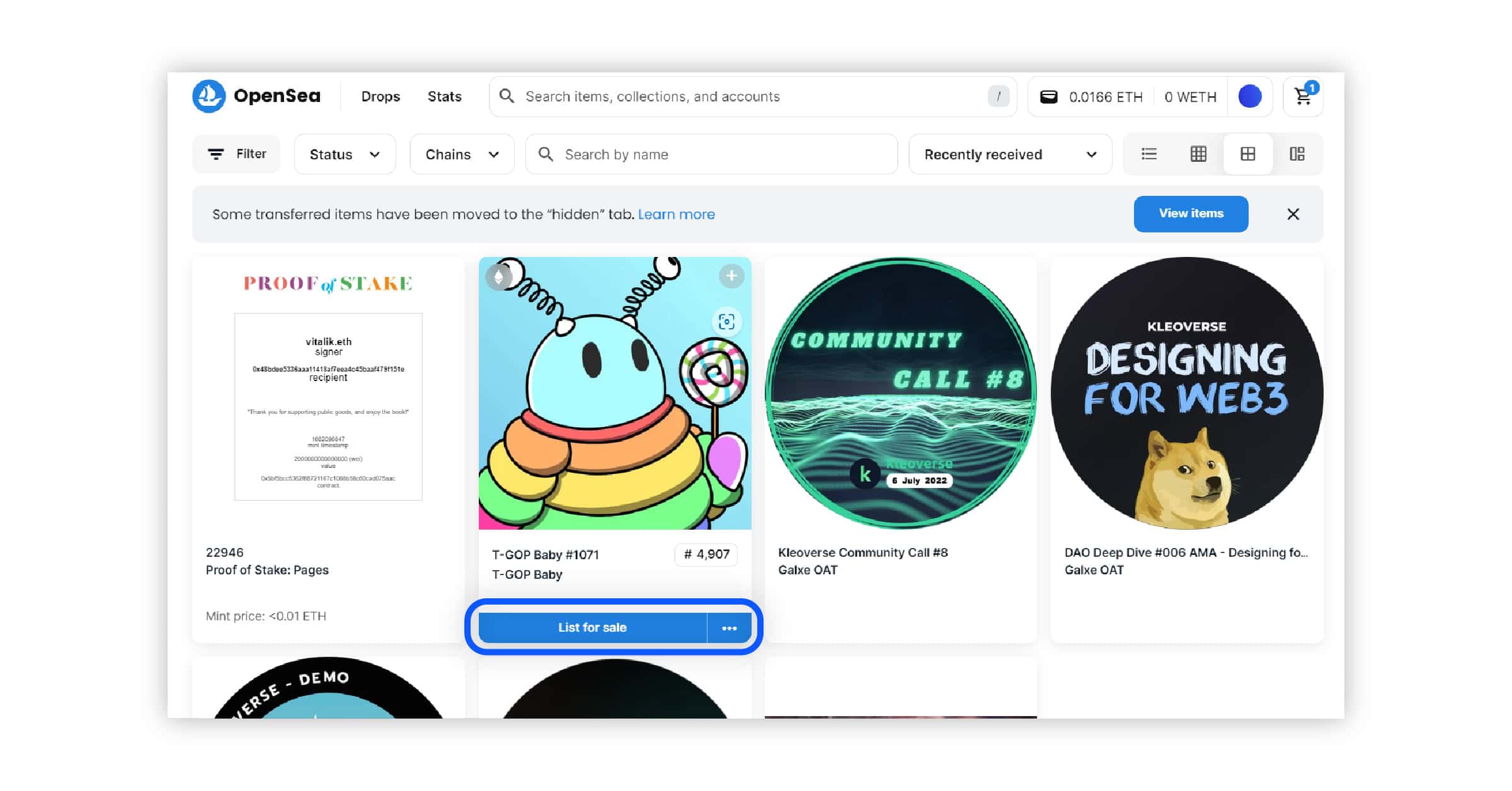Focus the Search by name field
This screenshot has height=791, width=1512.
tap(711, 154)
